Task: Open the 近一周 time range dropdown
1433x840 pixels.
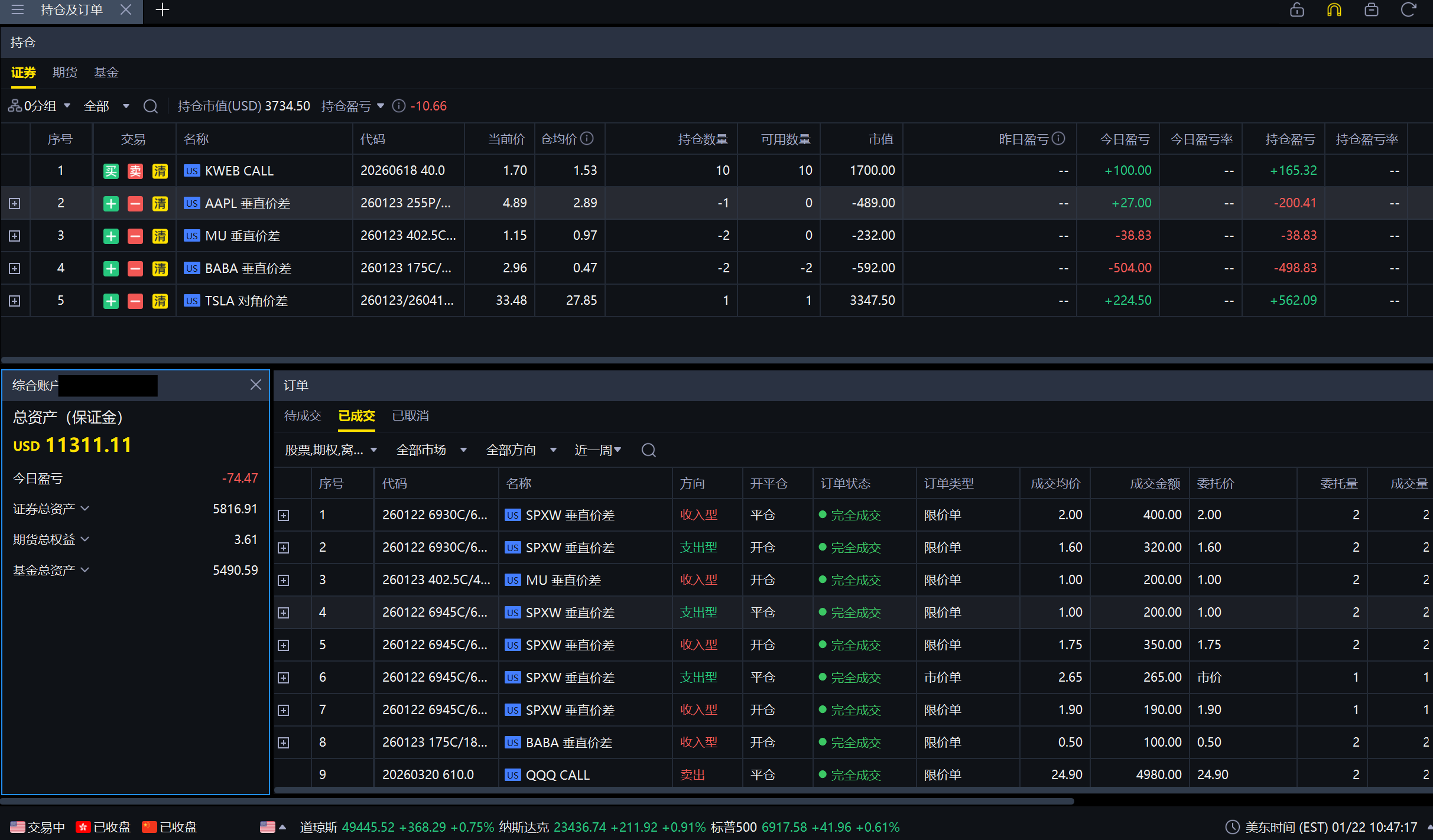Action: pos(598,450)
